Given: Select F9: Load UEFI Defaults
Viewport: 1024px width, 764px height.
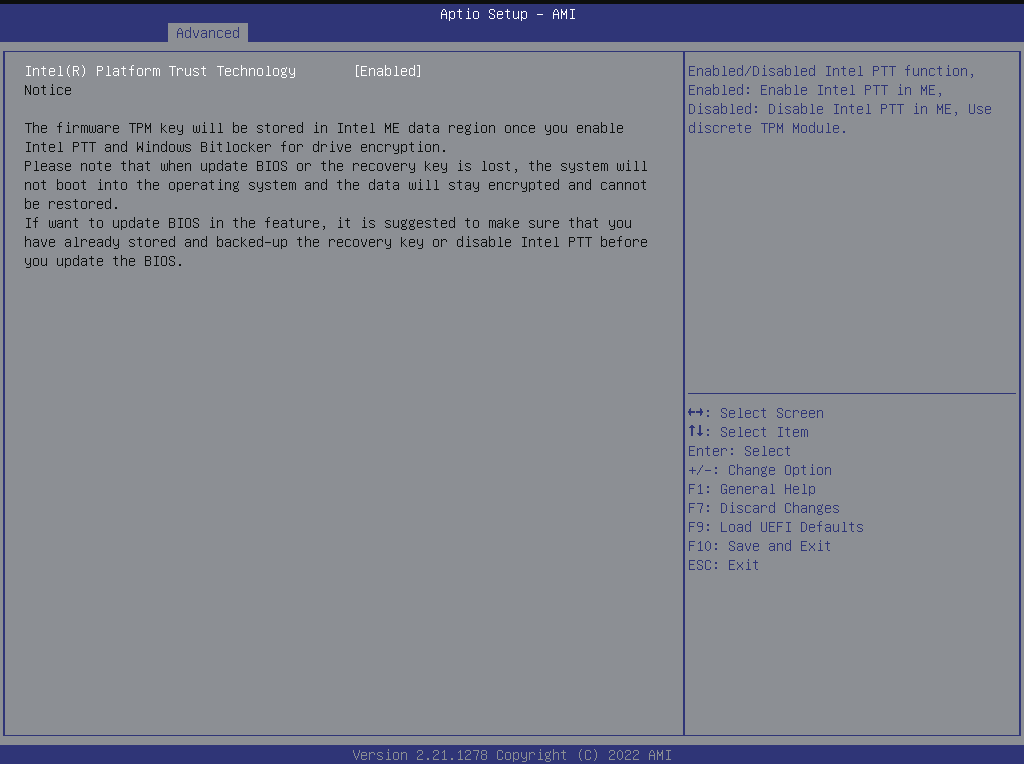Looking at the screenshot, I should click(775, 527).
